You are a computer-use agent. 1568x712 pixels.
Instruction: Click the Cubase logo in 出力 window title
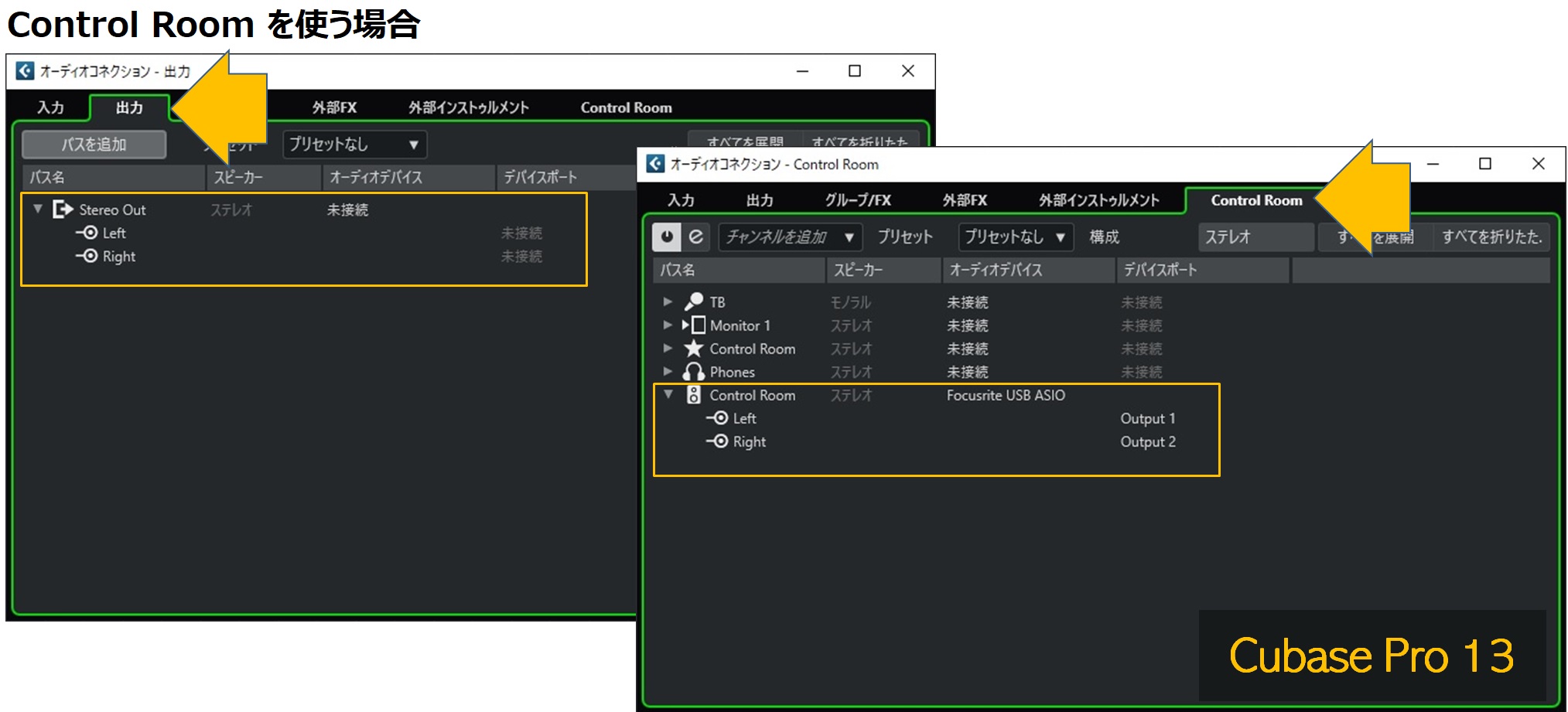[x=25, y=71]
